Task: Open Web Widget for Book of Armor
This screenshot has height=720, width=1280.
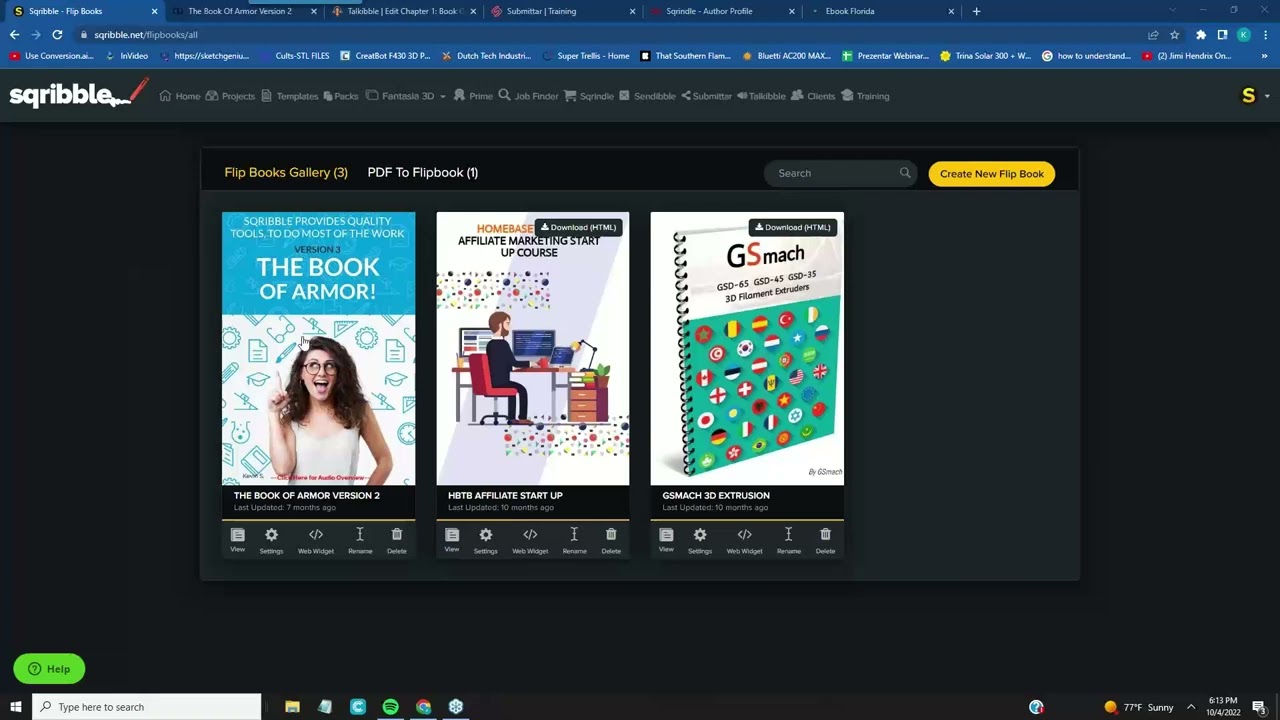Action: pos(316,540)
